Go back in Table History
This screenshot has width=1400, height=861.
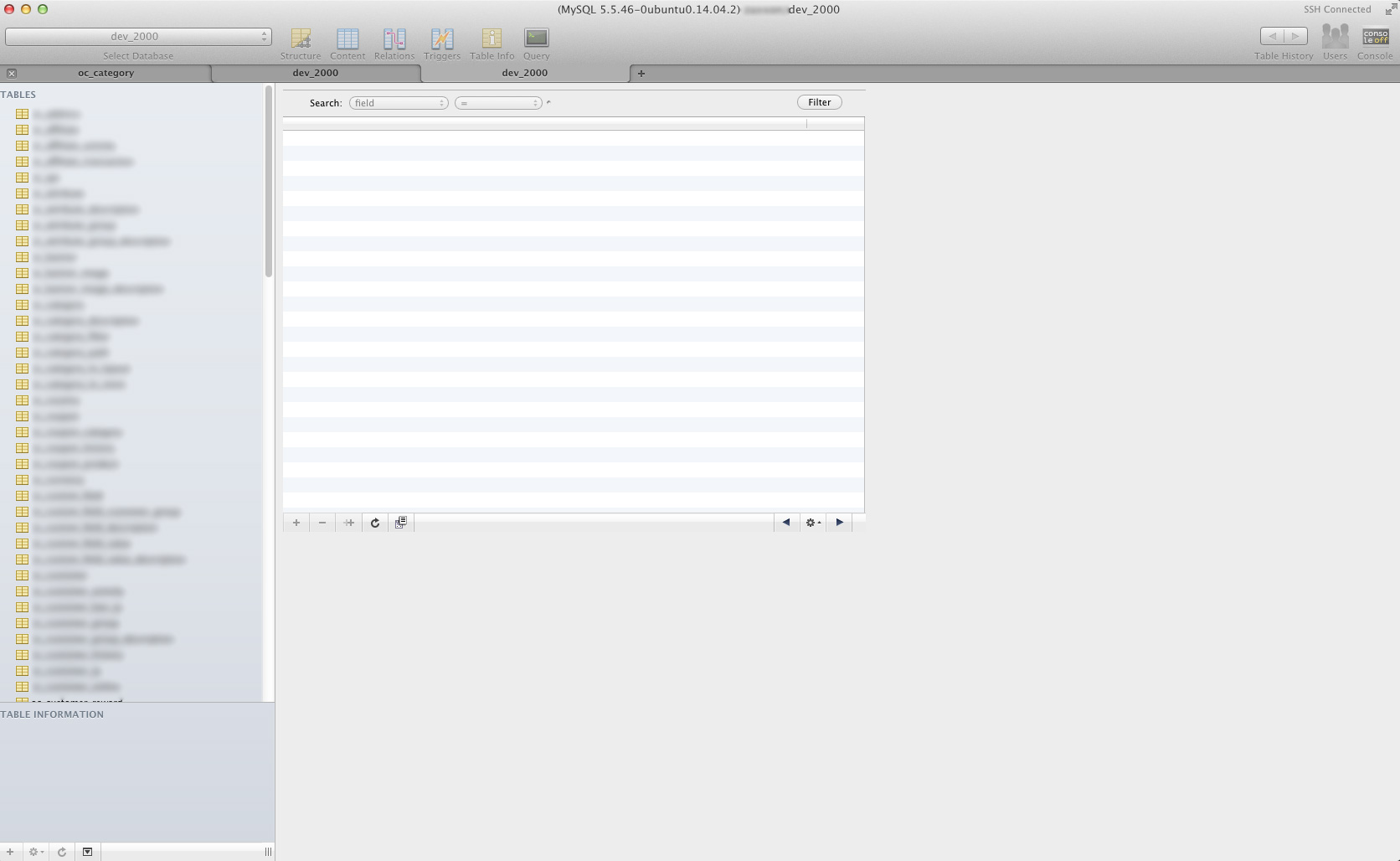(x=1272, y=36)
